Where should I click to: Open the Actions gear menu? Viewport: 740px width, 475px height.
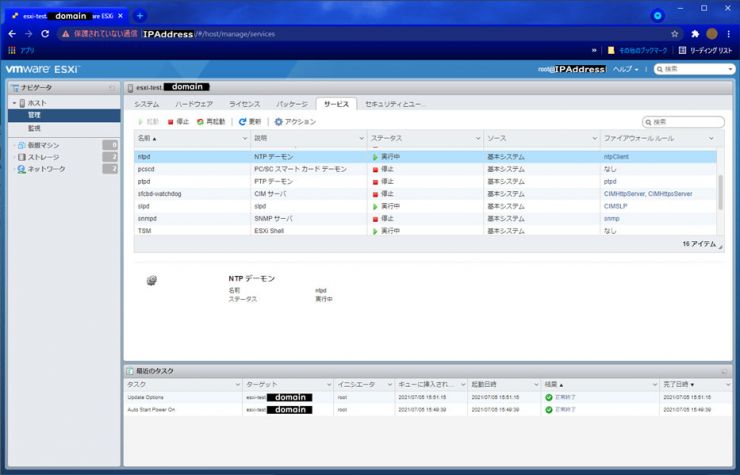[x=295, y=122]
